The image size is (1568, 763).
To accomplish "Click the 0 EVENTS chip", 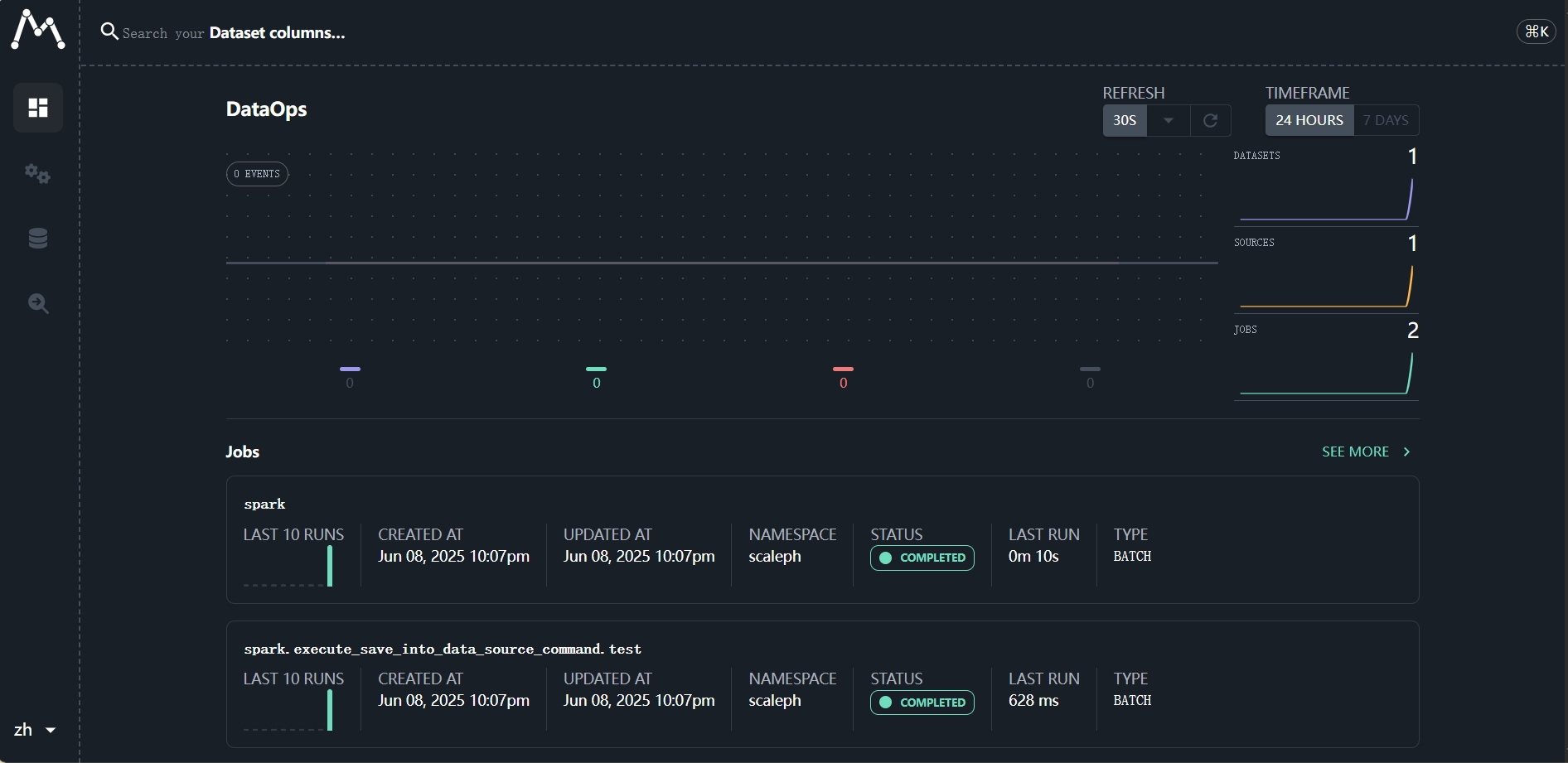I will 257,174.
